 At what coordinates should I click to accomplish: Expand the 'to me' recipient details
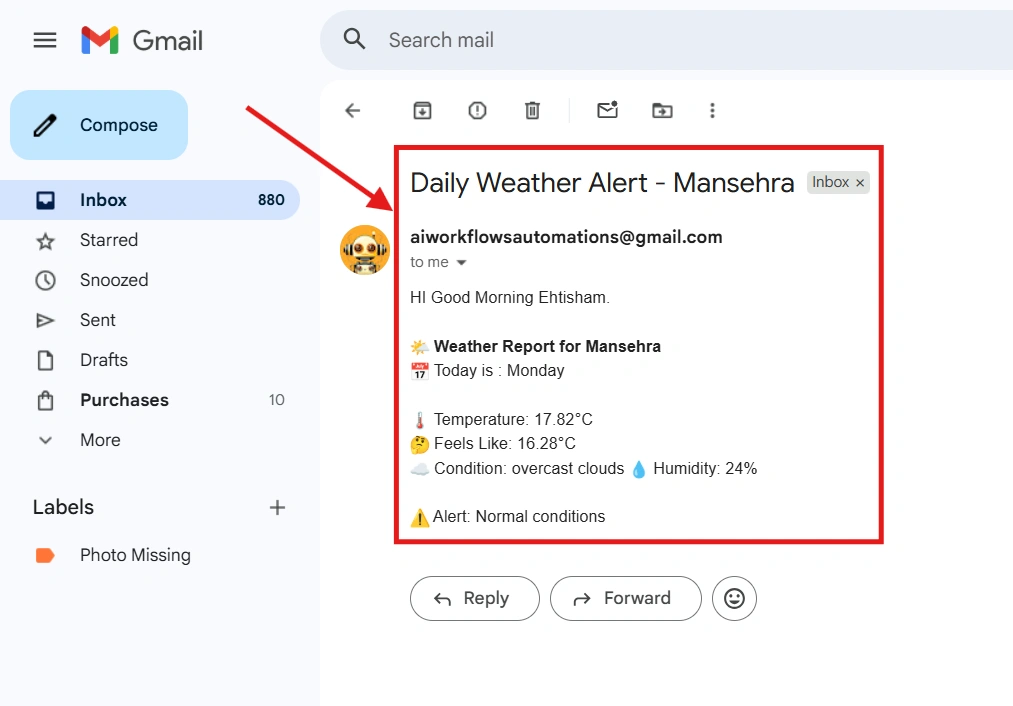[x=437, y=262]
